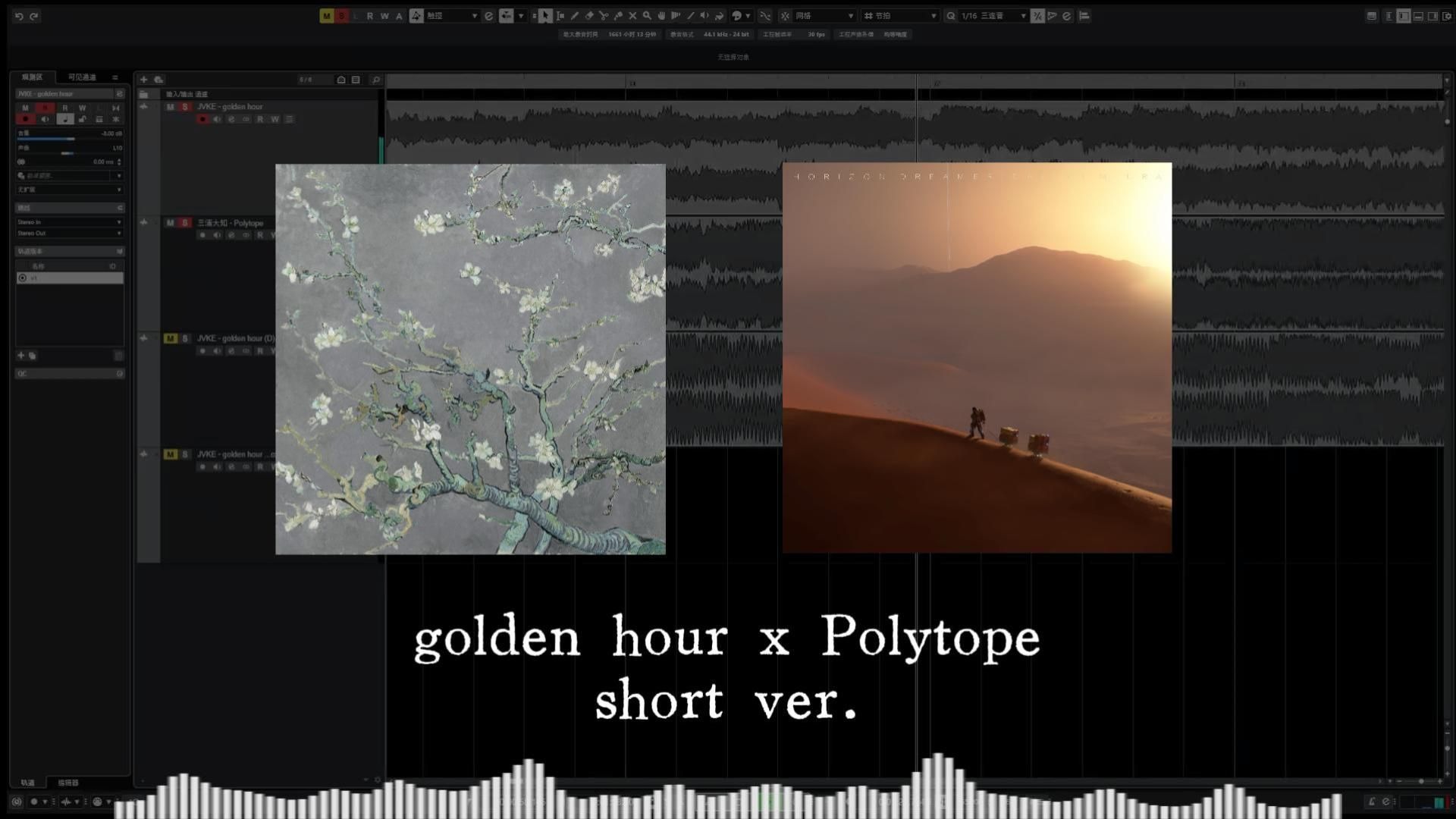Duplicate the track version icon

coord(32,355)
